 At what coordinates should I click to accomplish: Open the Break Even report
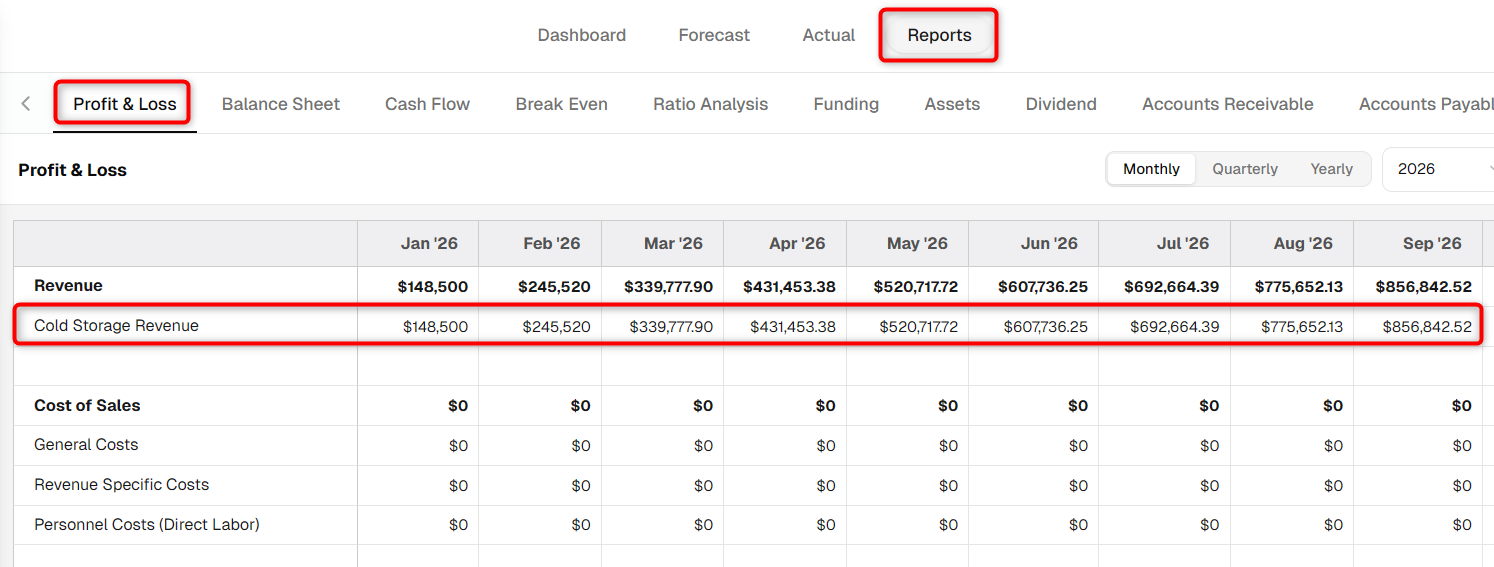(562, 104)
